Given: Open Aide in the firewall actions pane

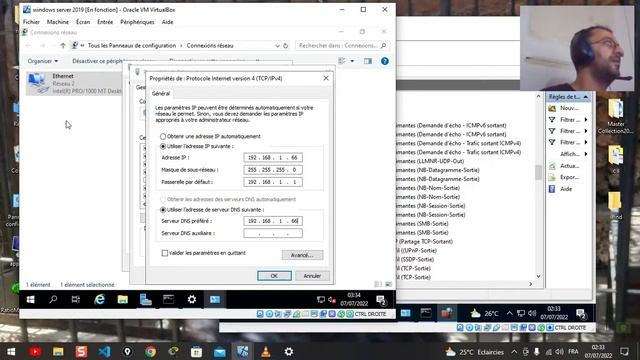Looking at the screenshot, I should tap(566, 189).
